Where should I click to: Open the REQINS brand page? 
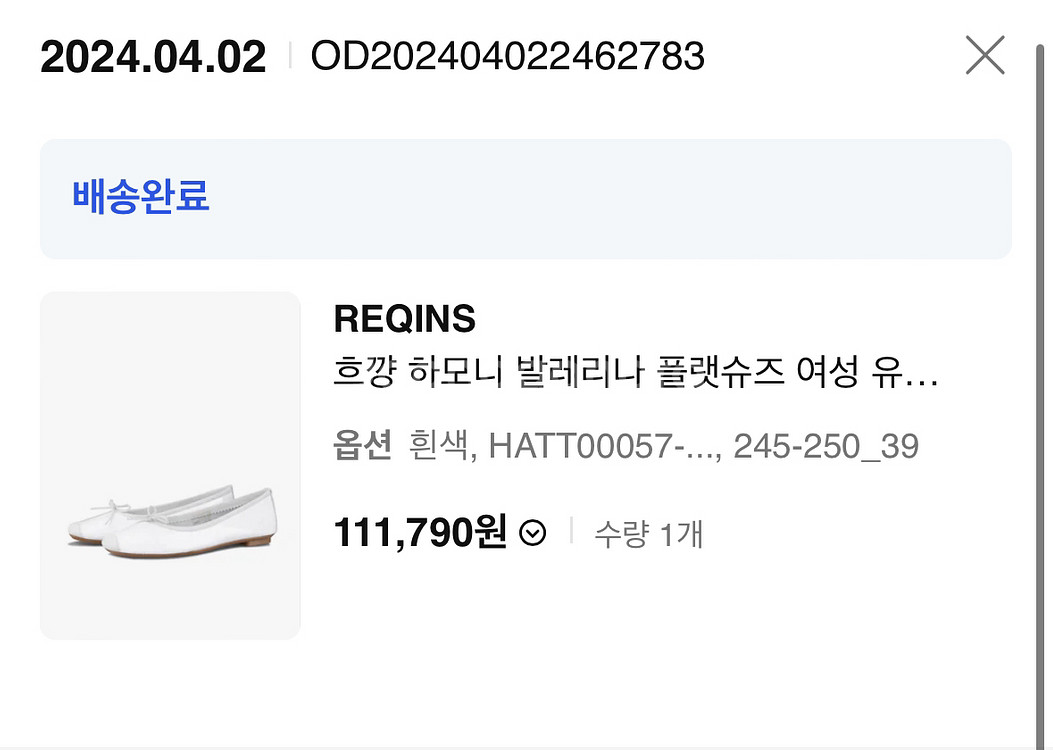pos(404,319)
